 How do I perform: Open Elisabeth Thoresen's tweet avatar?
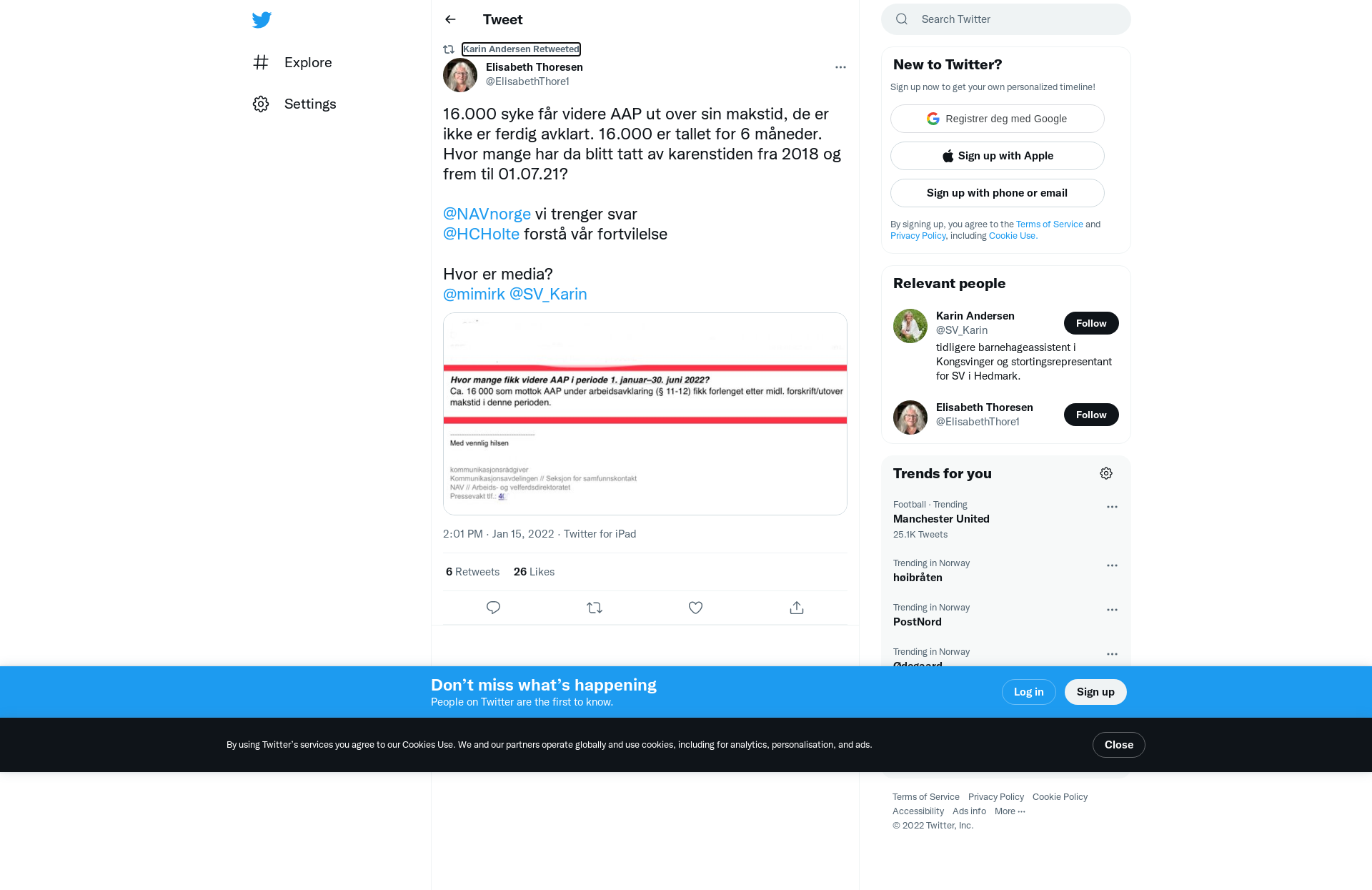point(460,75)
